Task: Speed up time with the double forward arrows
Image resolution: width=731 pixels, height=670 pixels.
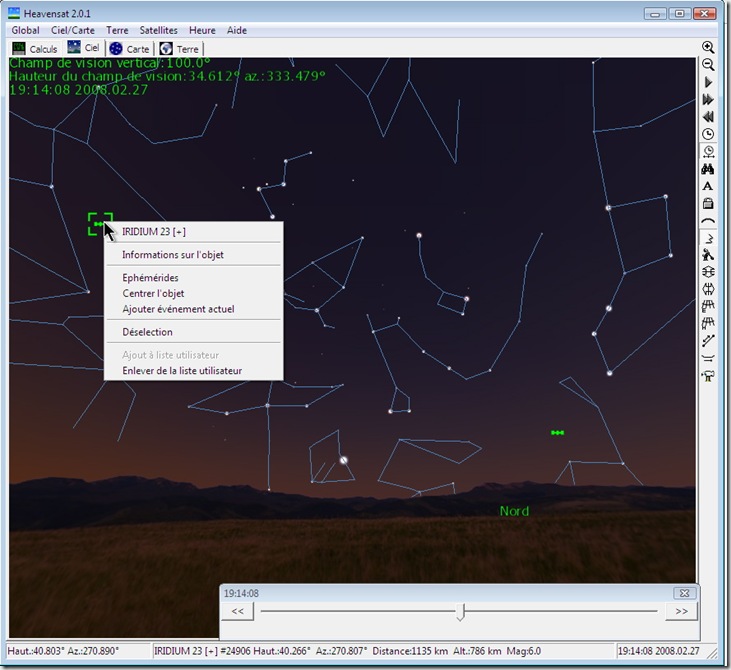Action: pyautogui.click(x=708, y=99)
